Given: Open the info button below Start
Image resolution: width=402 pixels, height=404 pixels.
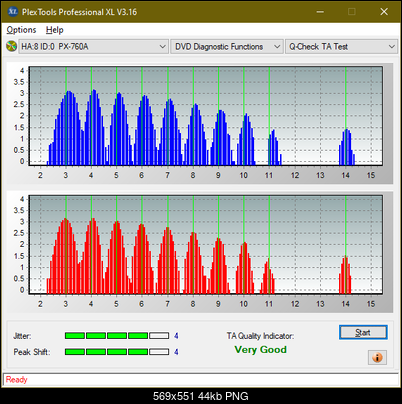Looking at the screenshot, I should tap(377, 357).
